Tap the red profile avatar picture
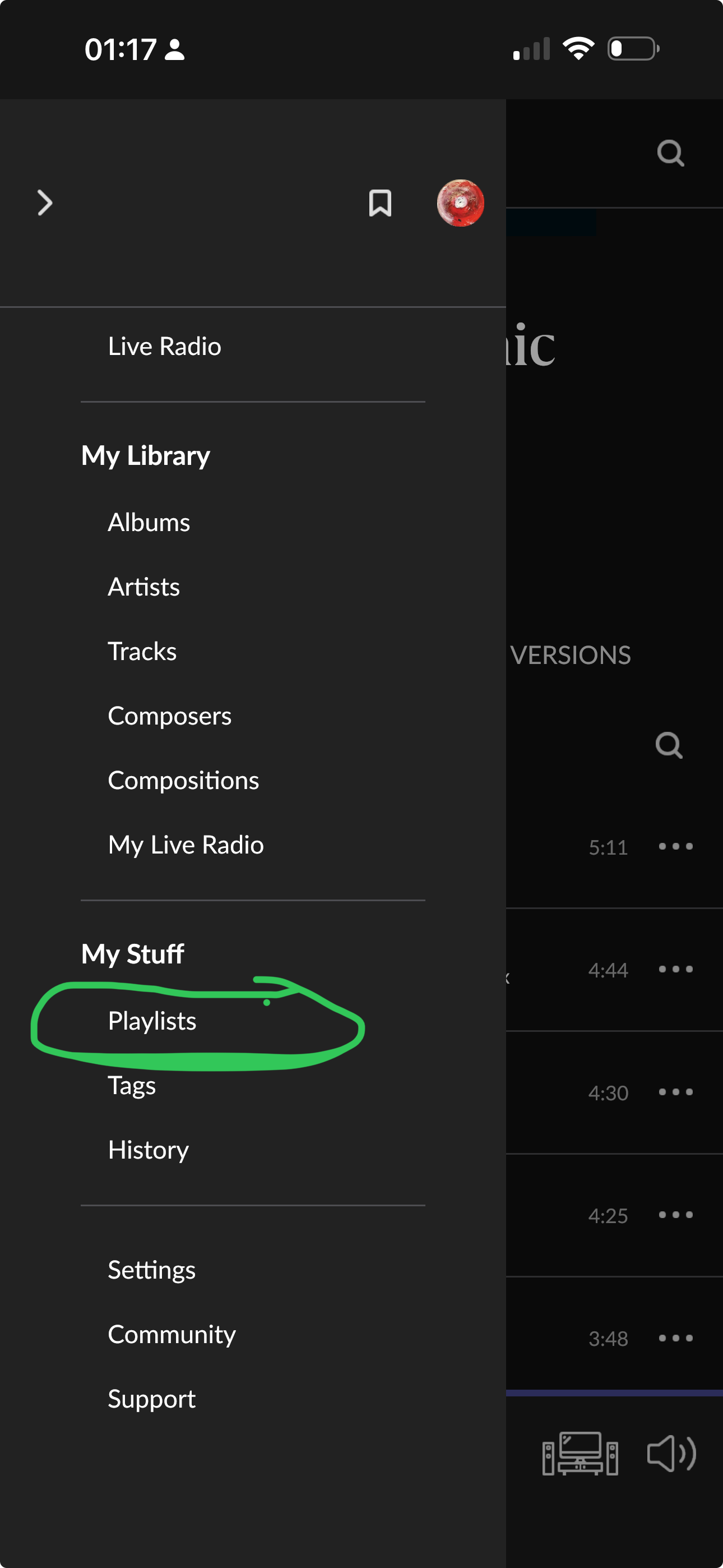 [x=460, y=202]
